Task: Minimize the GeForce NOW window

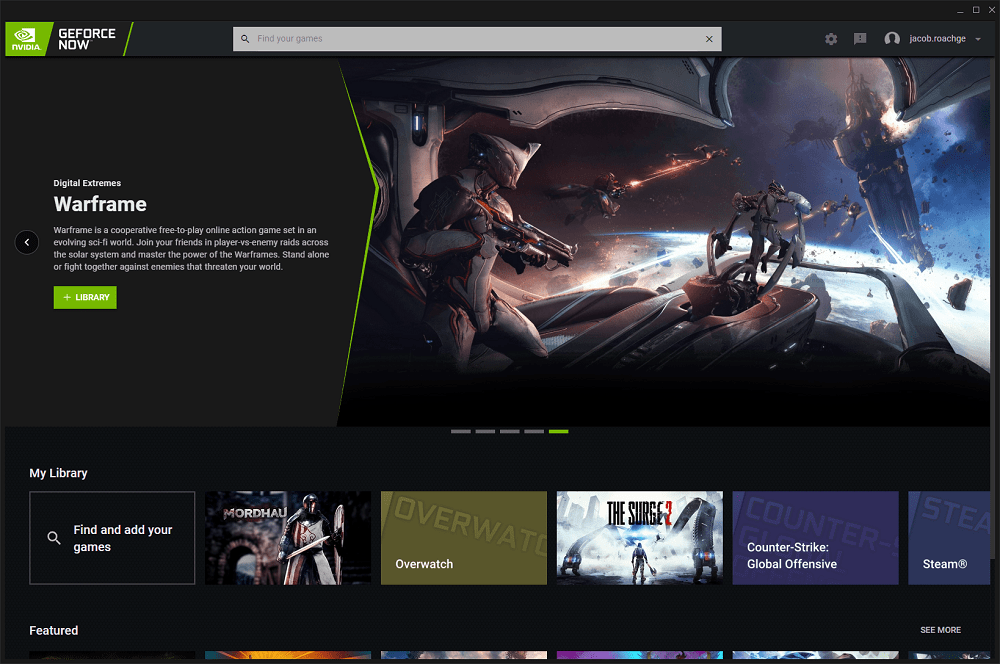Action: pos(960,10)
